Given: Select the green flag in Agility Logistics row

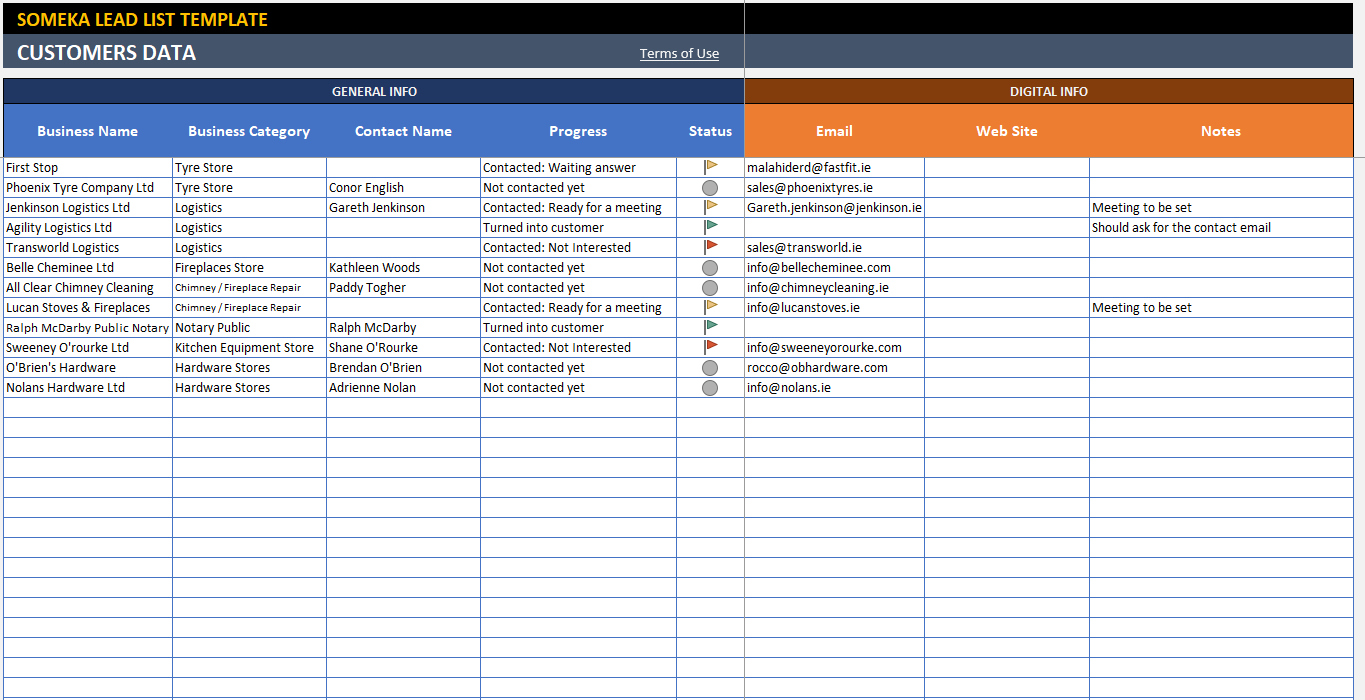Looking at the screenshot, I should point(711,228).
